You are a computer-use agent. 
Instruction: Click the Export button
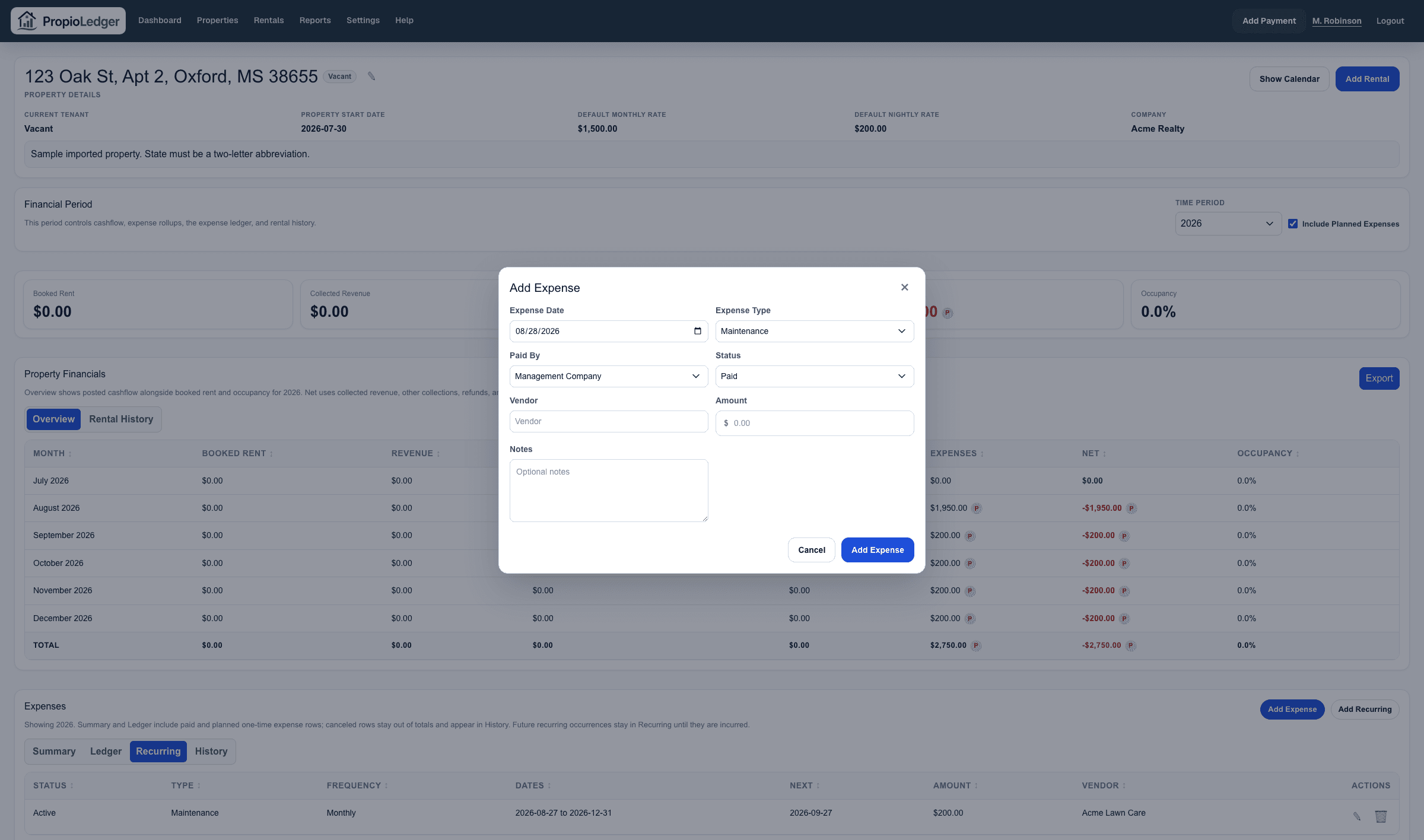1379,378
